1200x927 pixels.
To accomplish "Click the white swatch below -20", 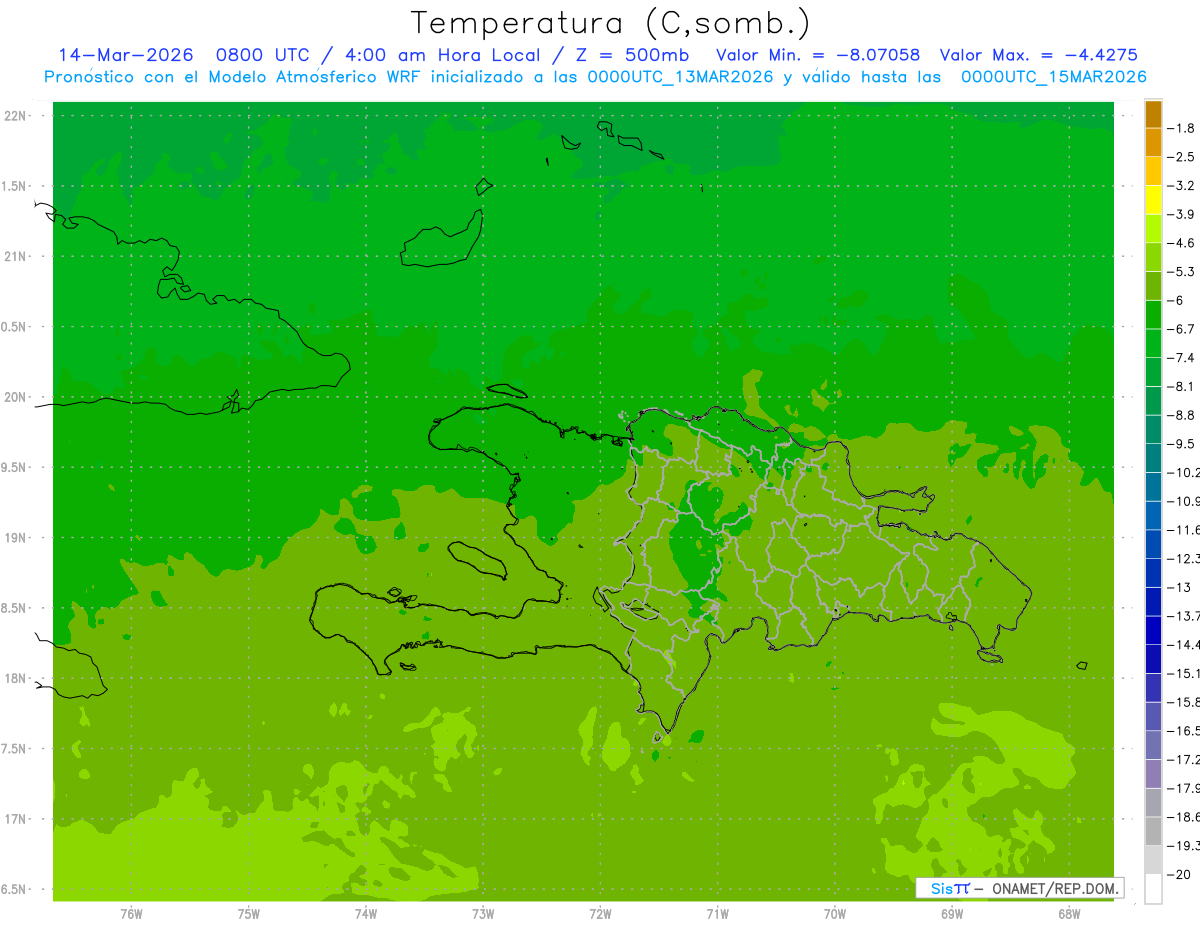I will point(1153,889).
